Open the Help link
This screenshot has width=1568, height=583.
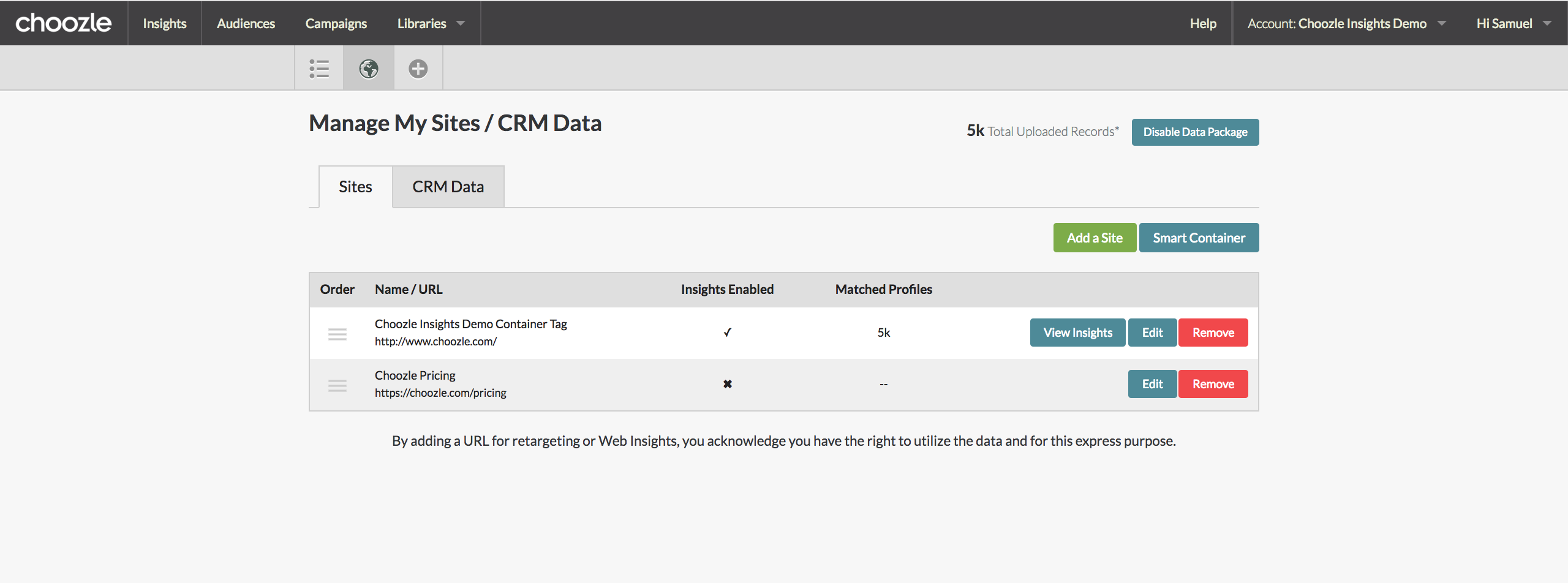tap(1203, 23)
